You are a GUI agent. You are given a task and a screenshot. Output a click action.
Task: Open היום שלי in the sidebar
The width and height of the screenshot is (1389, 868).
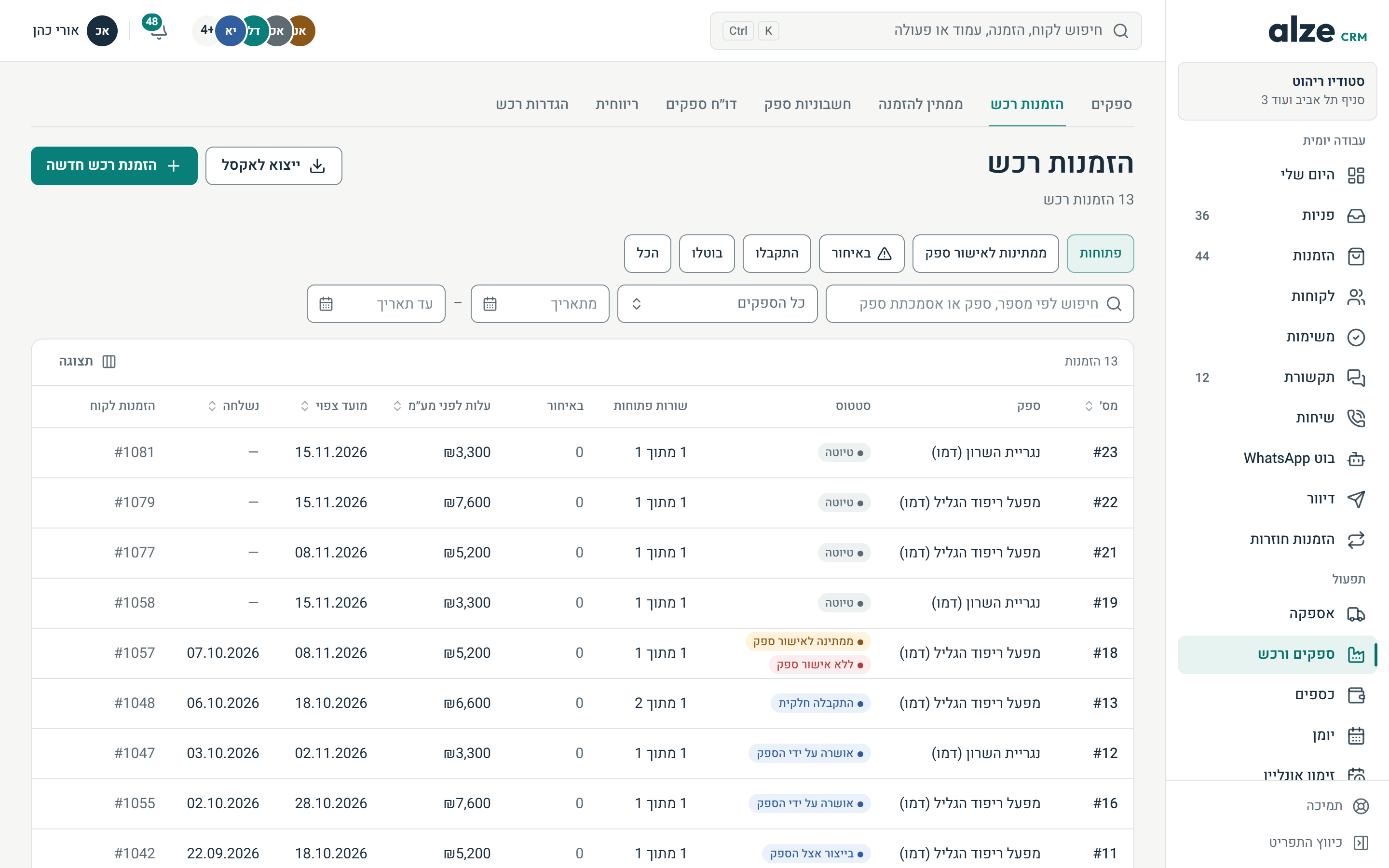pyautogui.click(x=1277, y=175)
